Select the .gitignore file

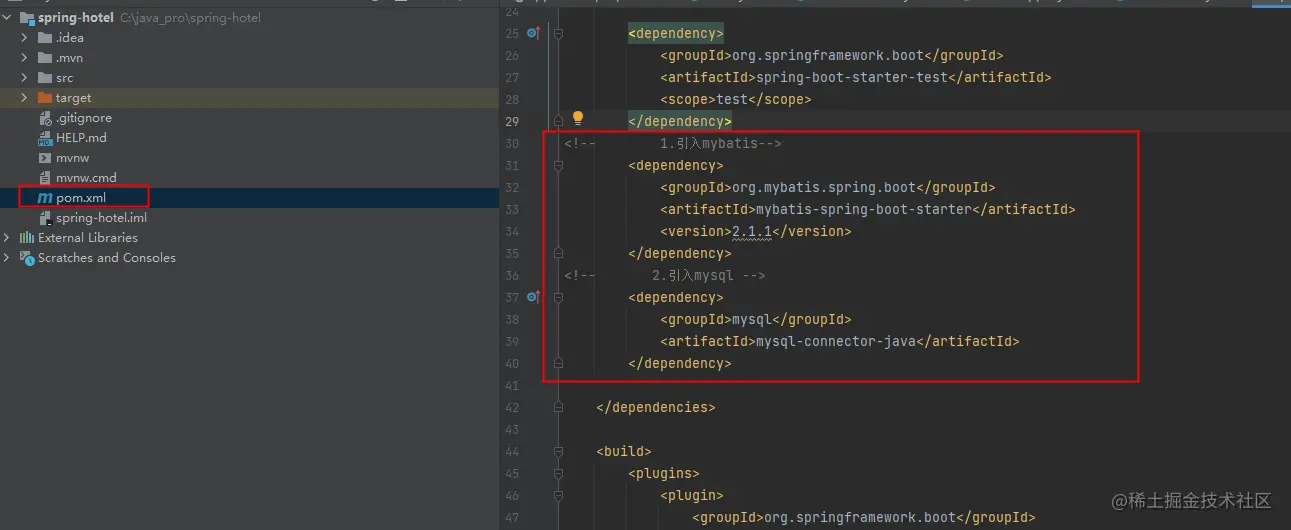click(84, 118)
